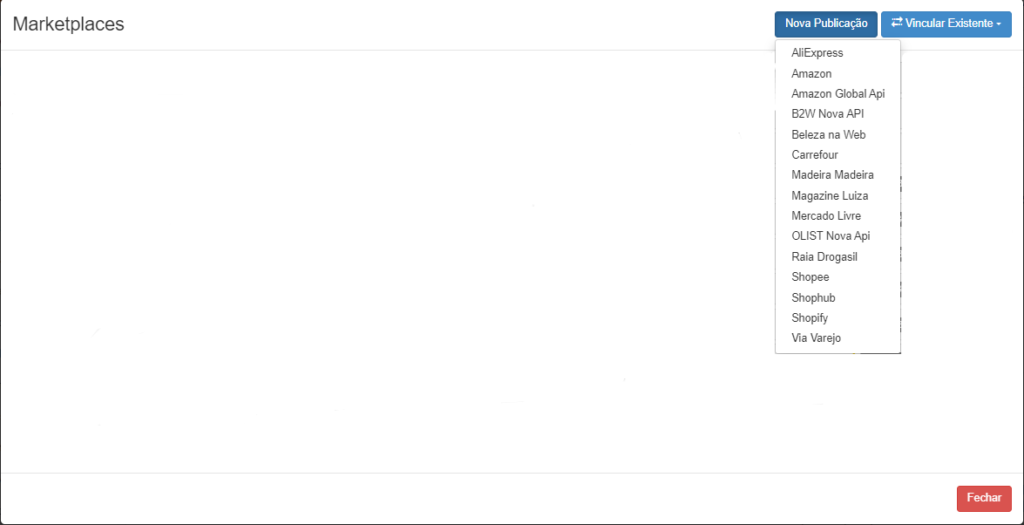Pick the Amazon Global Api option
Screen dimensions: 1024x525
[x=837, y=94]
